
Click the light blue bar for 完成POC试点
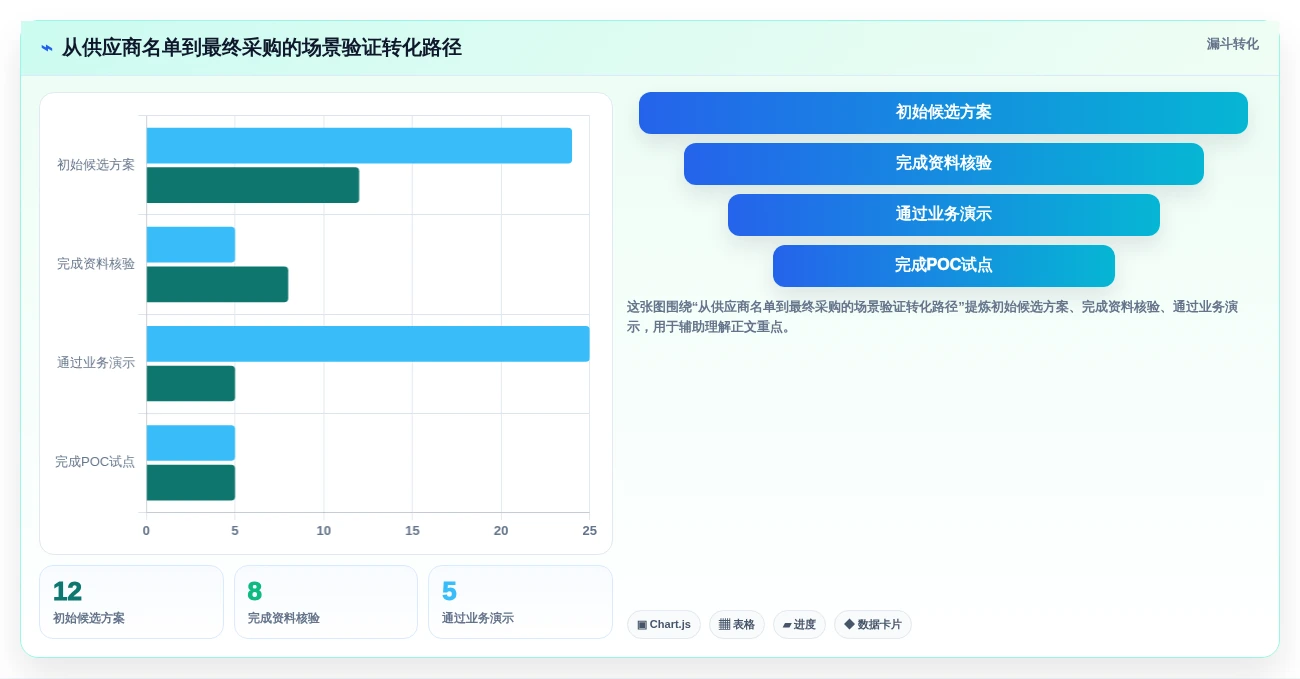coord(191,443)
